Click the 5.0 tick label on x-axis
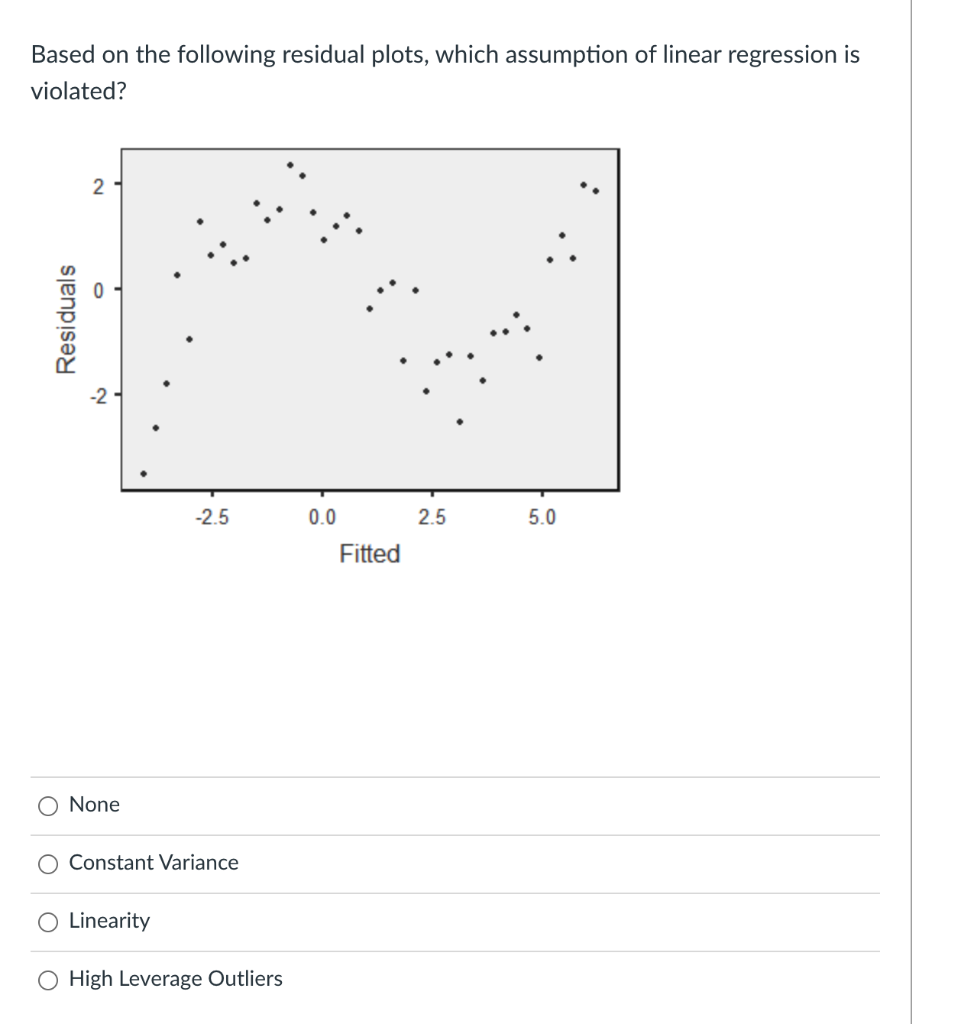 542,517
